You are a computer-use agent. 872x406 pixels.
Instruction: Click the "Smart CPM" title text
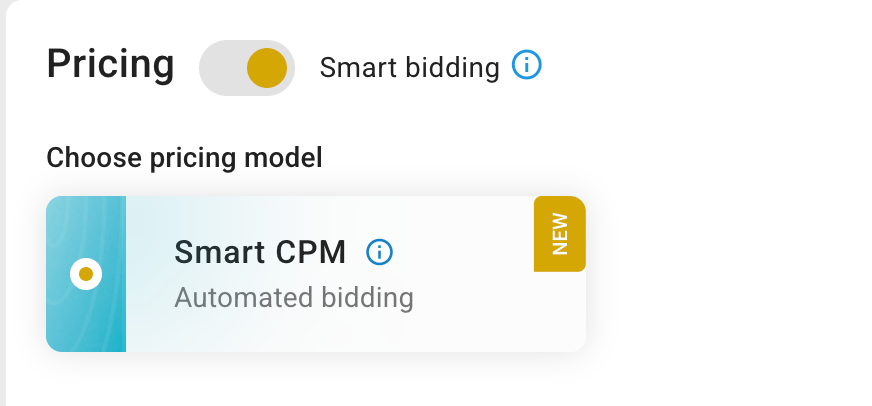tap(260, 253)
